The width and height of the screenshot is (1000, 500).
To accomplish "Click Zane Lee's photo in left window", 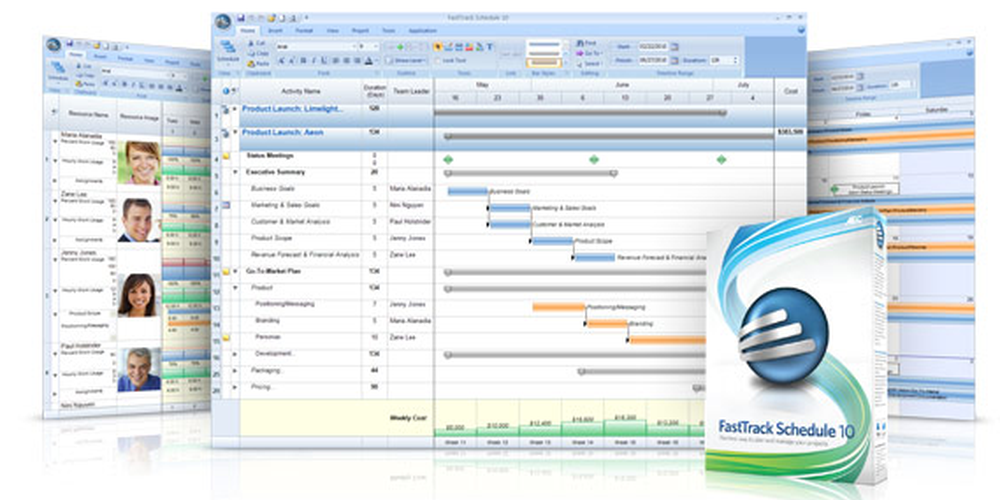I will pos(139,219).
